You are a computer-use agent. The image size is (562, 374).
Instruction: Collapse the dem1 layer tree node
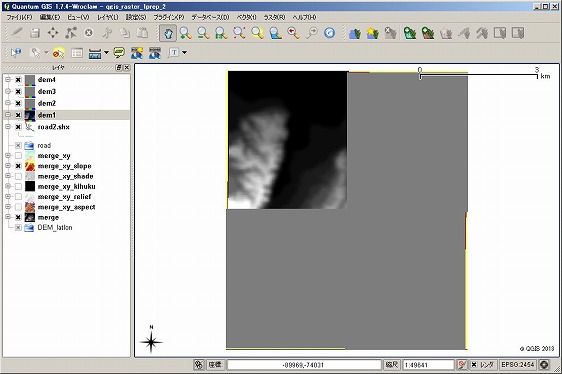(8, 115)
